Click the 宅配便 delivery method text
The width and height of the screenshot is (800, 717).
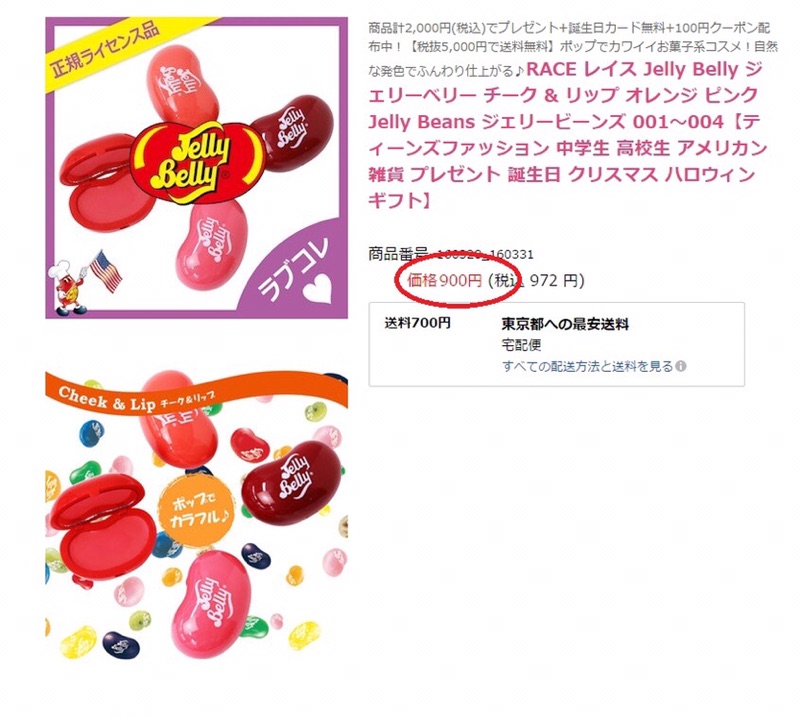pyautogui.click(x=521, y=345)
